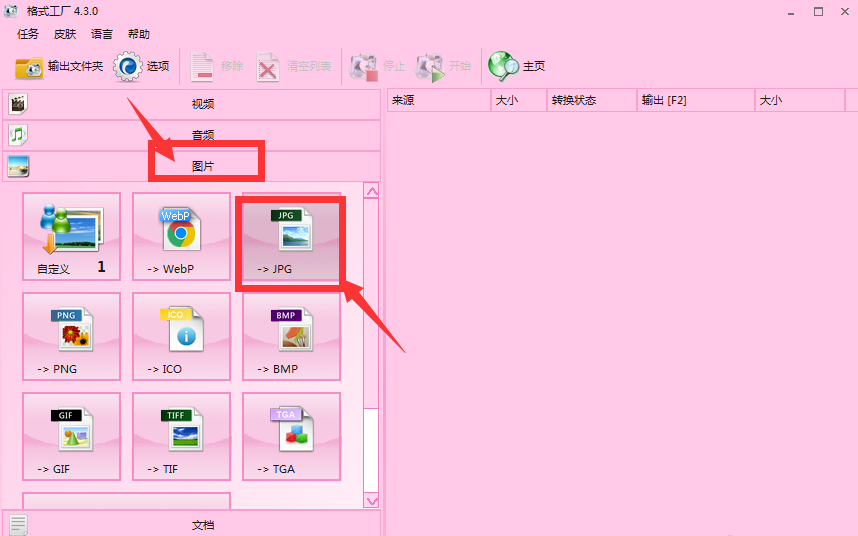The image size is (858, 536).
Task: Click the 开始 start button
Action: point(443,67)
